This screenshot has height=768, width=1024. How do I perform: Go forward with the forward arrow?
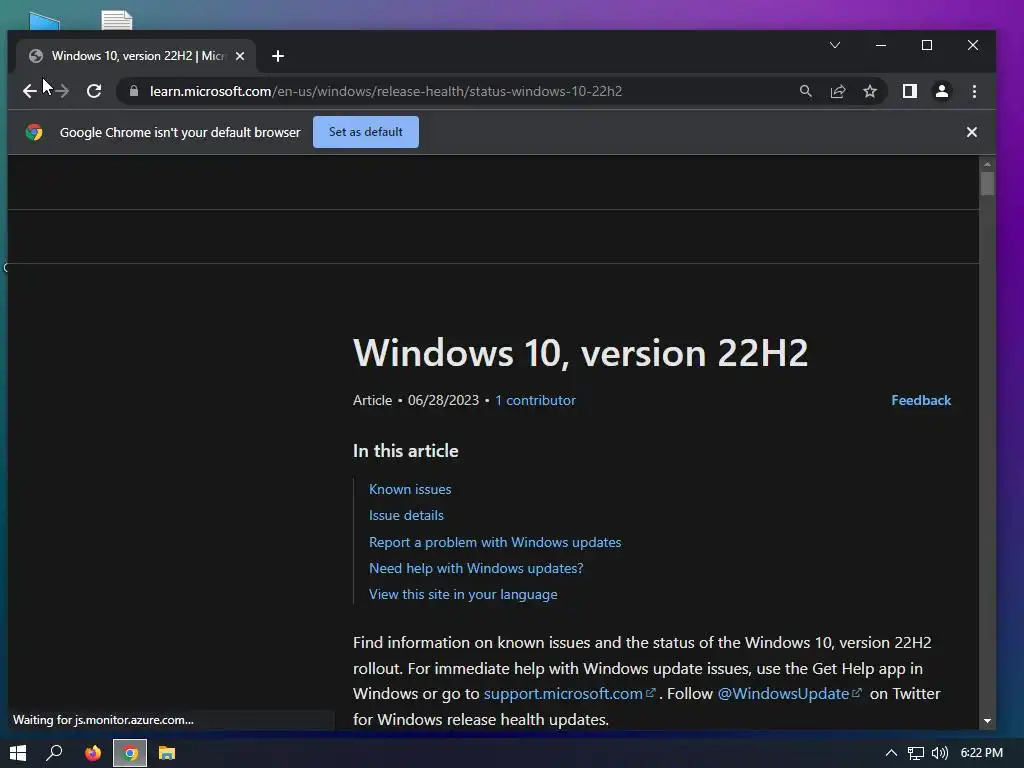[x=62, y=91]
